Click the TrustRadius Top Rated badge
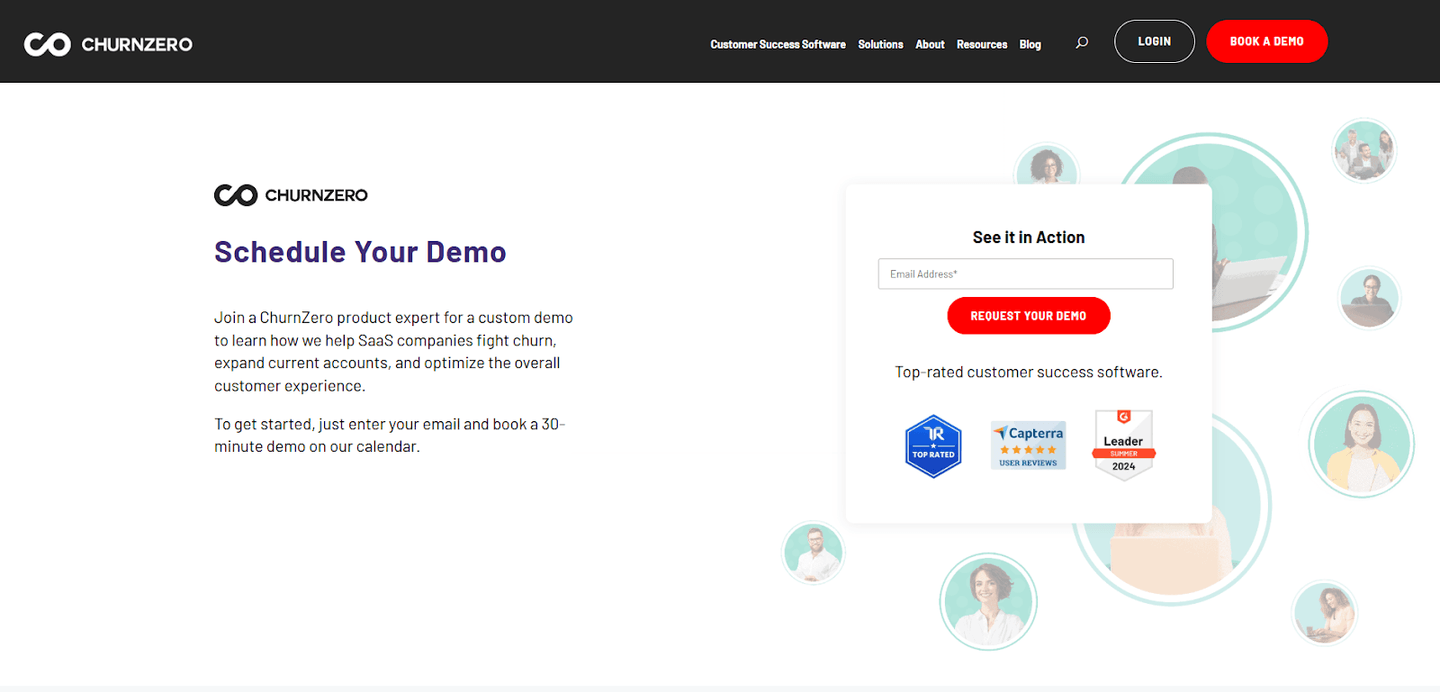1440x692 pixels. click(x=933, y=446)
